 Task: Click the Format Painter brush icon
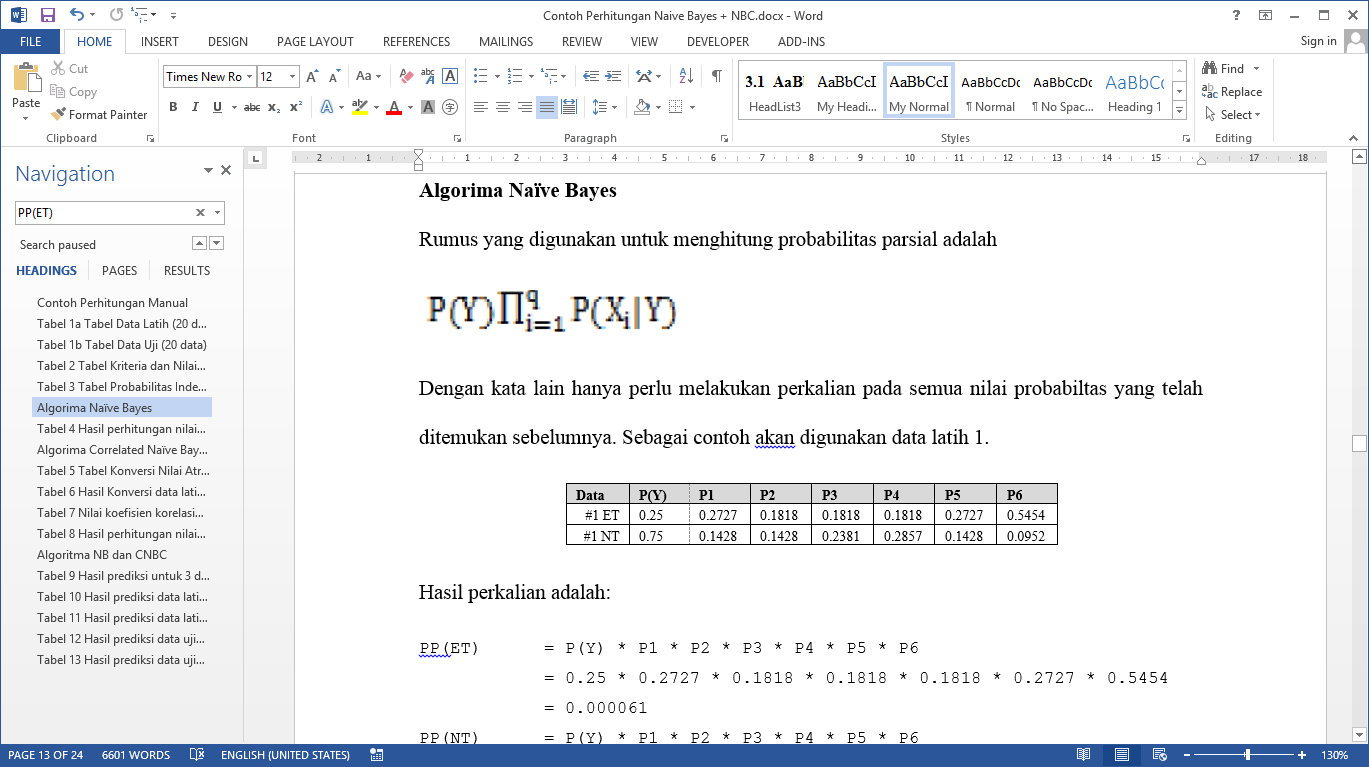point(58,115)
